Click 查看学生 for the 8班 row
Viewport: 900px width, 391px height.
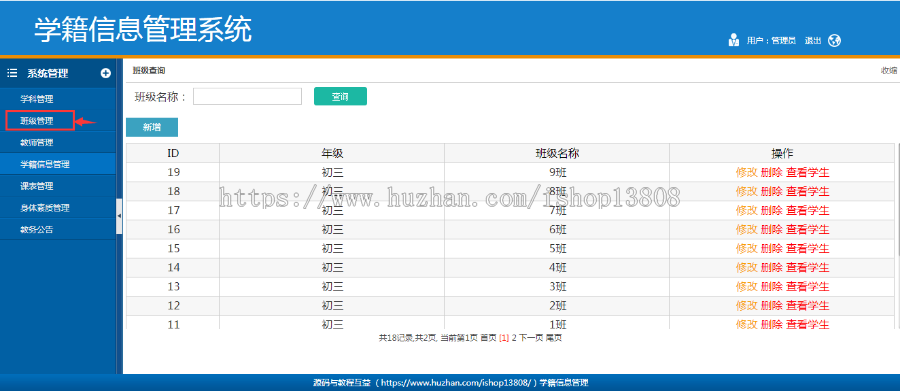(x=808, y=191)
